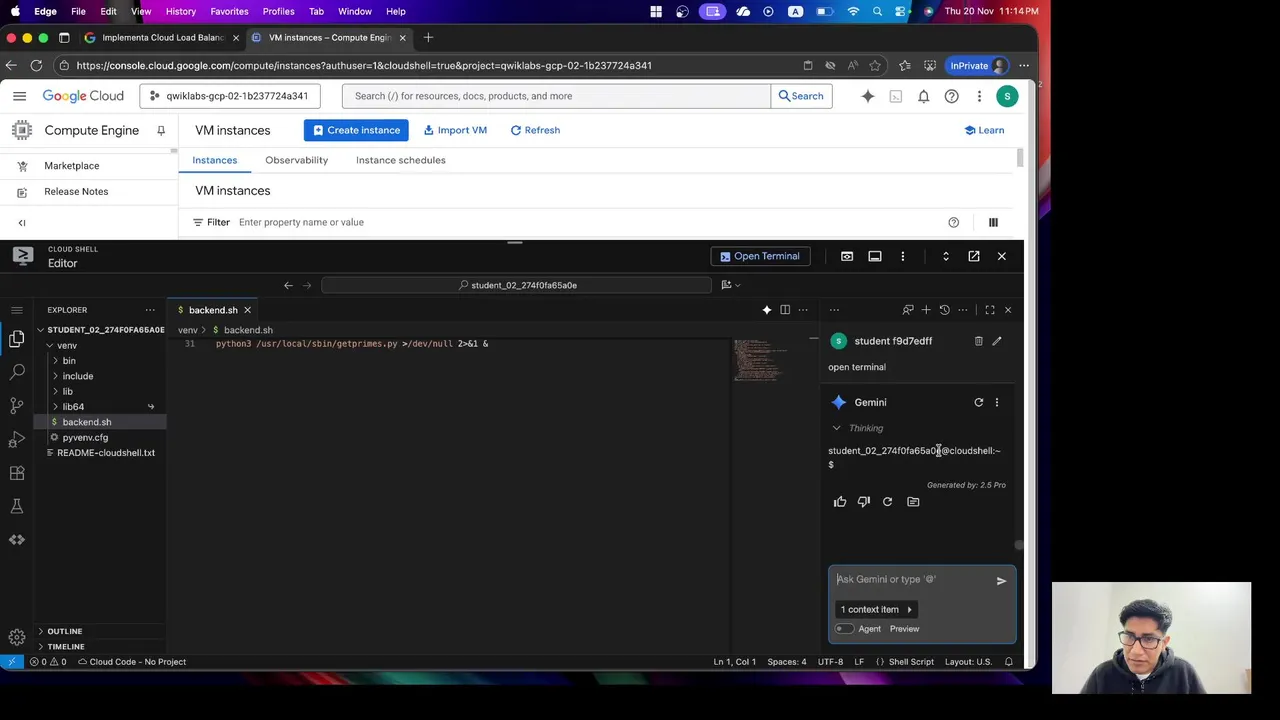Image resolution: width=1280 pixels, height=720 pixels.
Task: Click Open Terminal button
Action: click(x=760, y=256)
